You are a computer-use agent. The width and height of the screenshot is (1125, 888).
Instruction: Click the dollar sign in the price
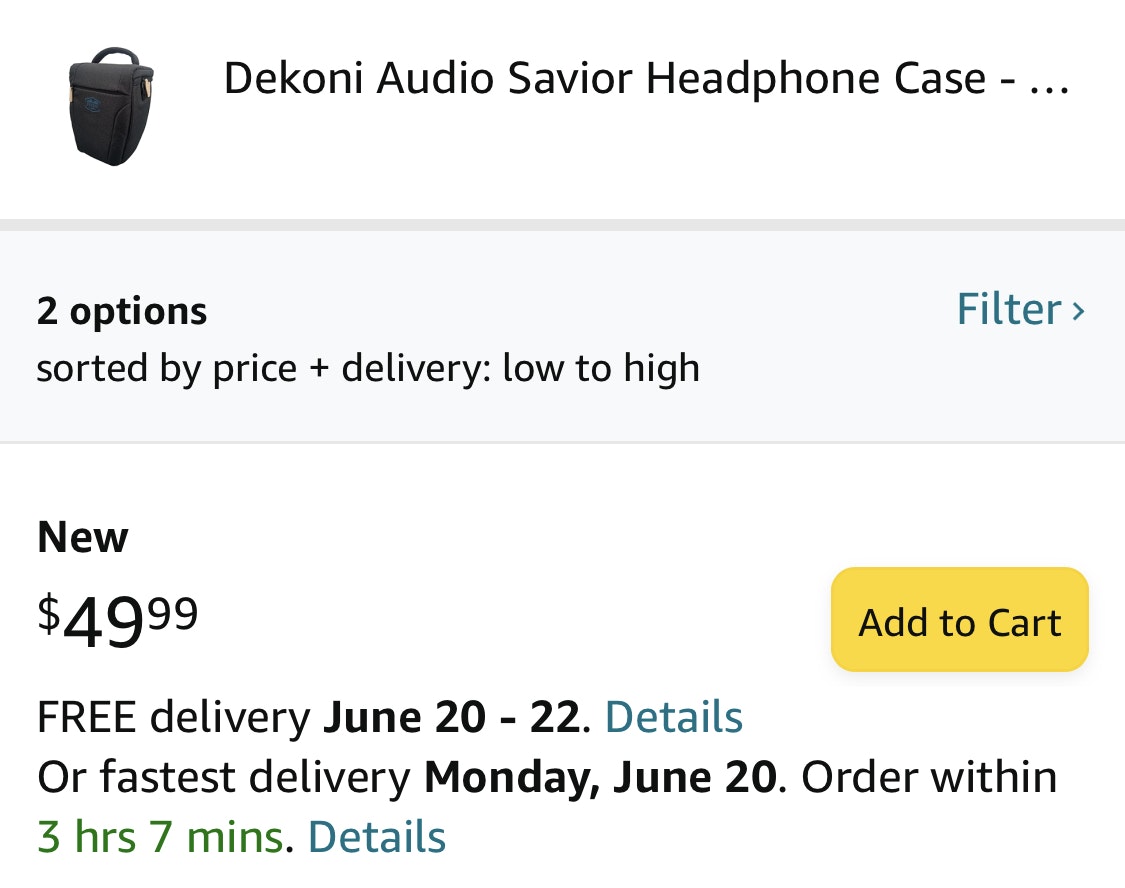[48, 611]
